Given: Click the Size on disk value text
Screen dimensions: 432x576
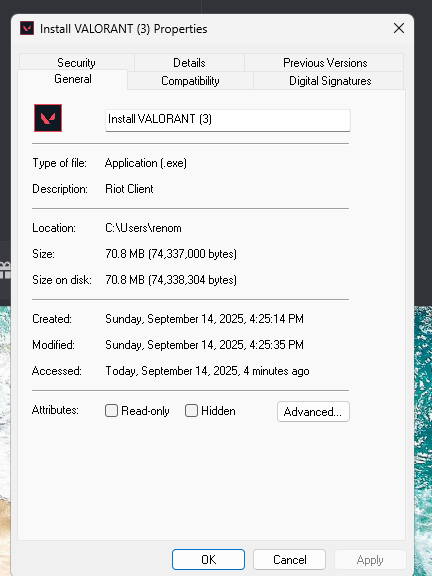Looking at the screenshot, I should (x=171, y=280).
